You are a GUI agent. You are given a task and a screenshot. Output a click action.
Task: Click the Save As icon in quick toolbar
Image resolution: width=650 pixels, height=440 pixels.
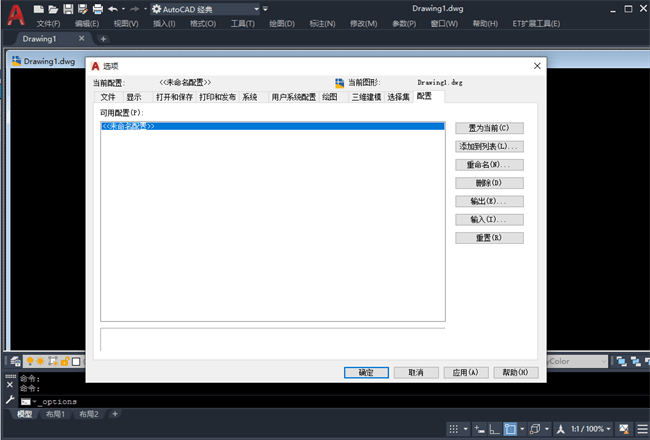[x=82, y=9]
